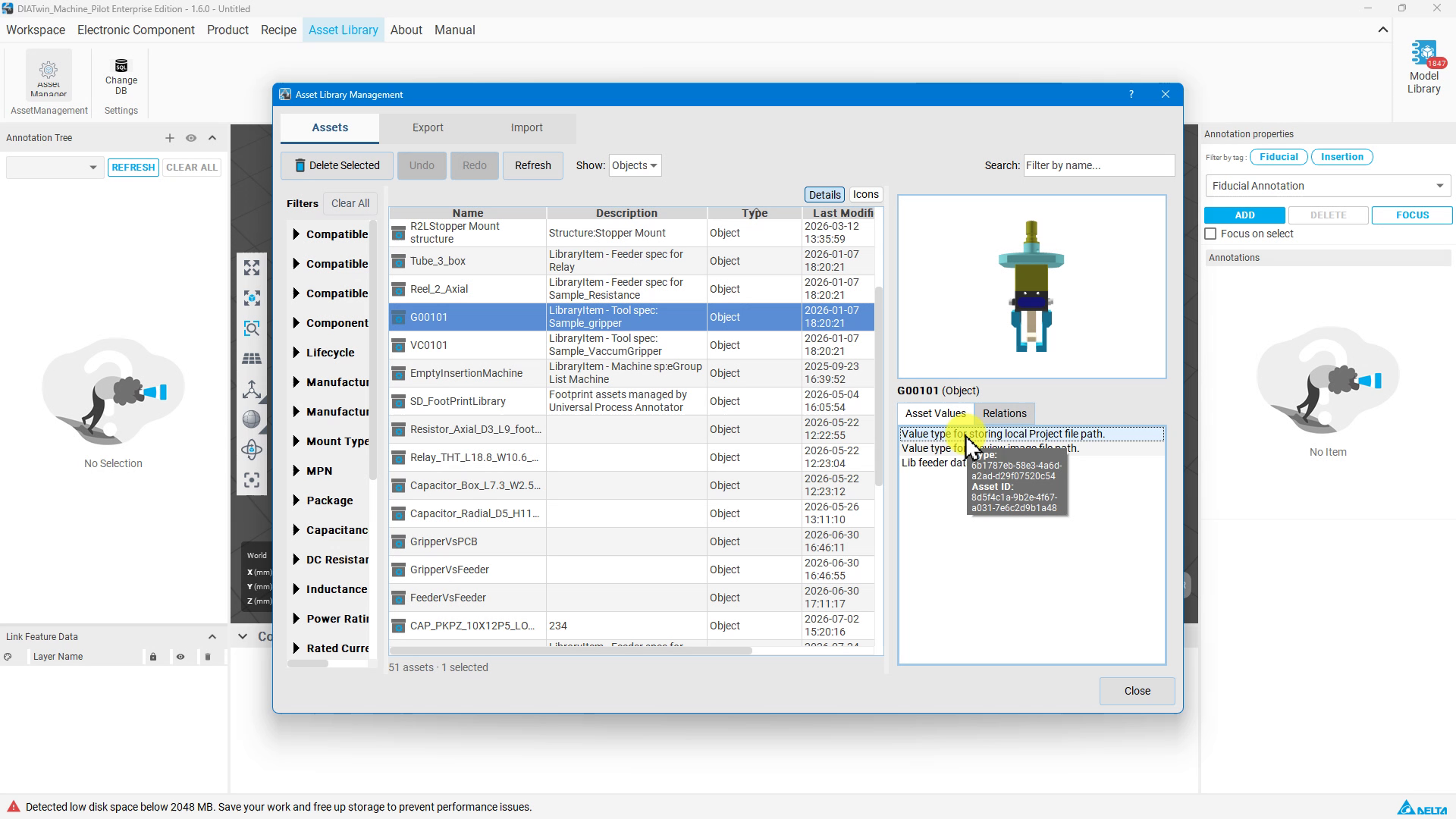Click the Delete Selected button
Screen dimensions: 1456x819
337,165
